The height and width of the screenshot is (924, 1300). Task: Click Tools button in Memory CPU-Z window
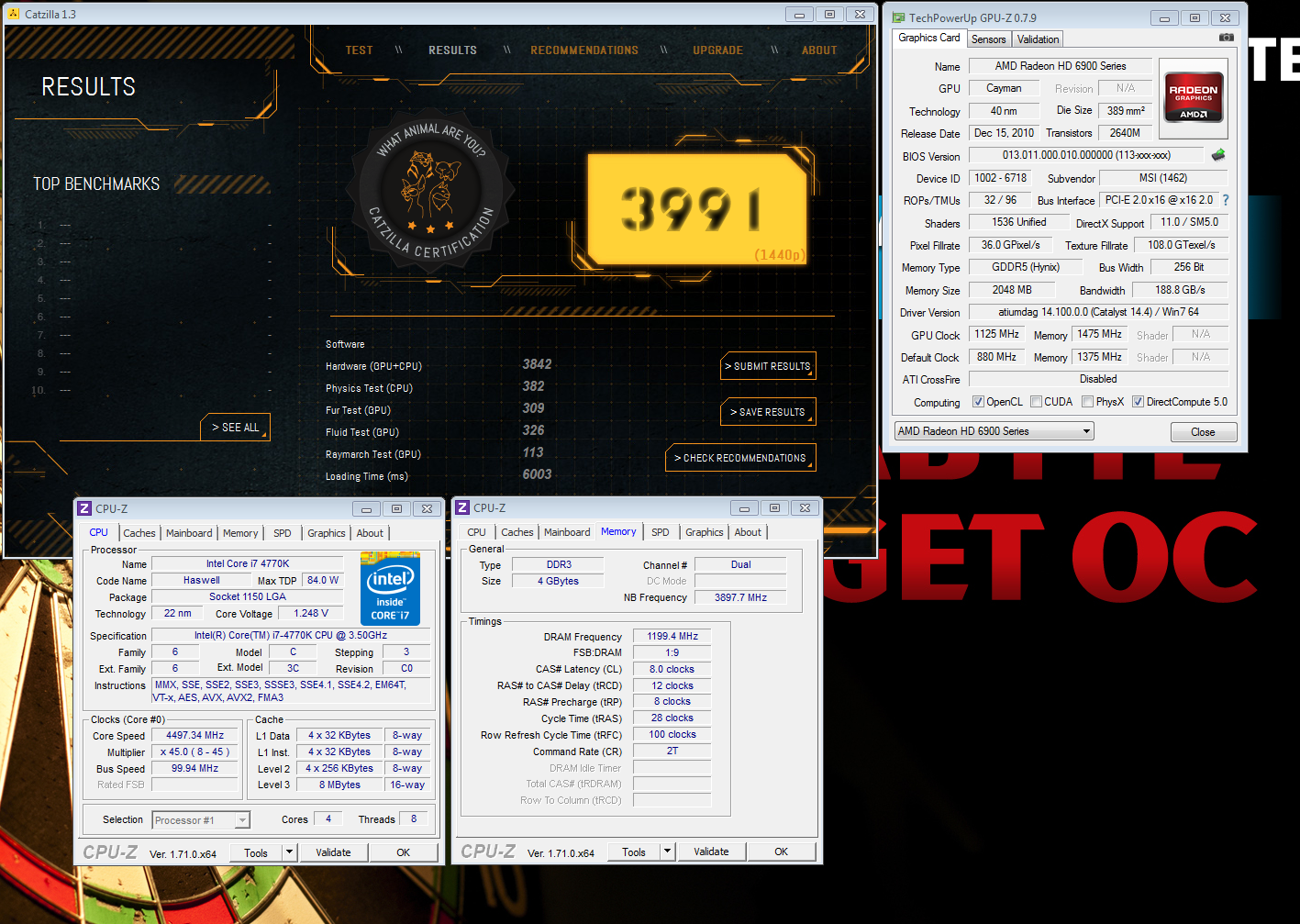tap(634, 852)
